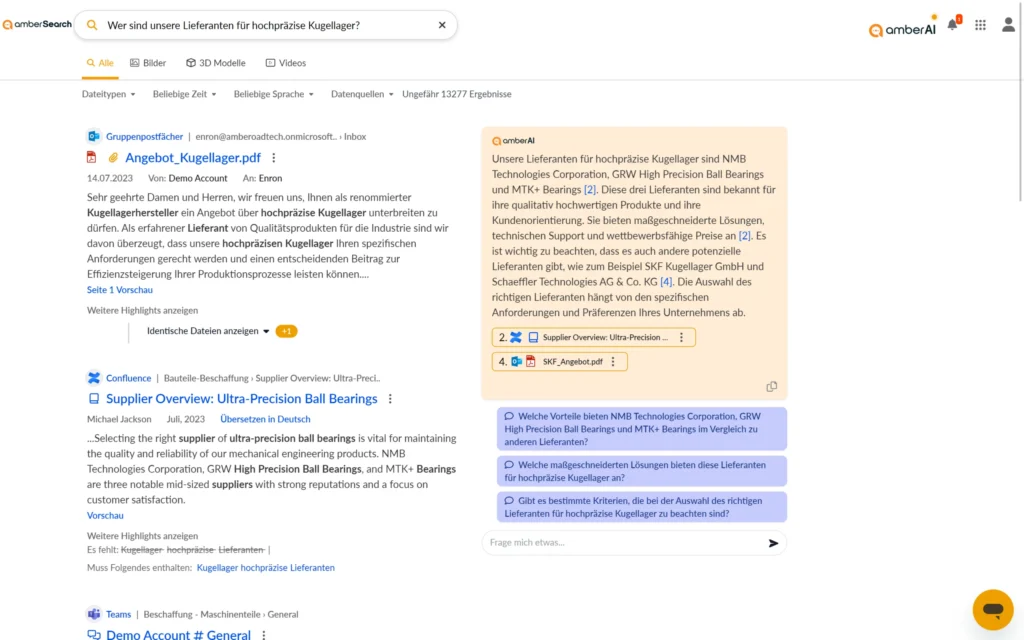Screen dimensions: 1024x640
Task: Open the Dateitypen filter dropdown
Action: point(107,93)
